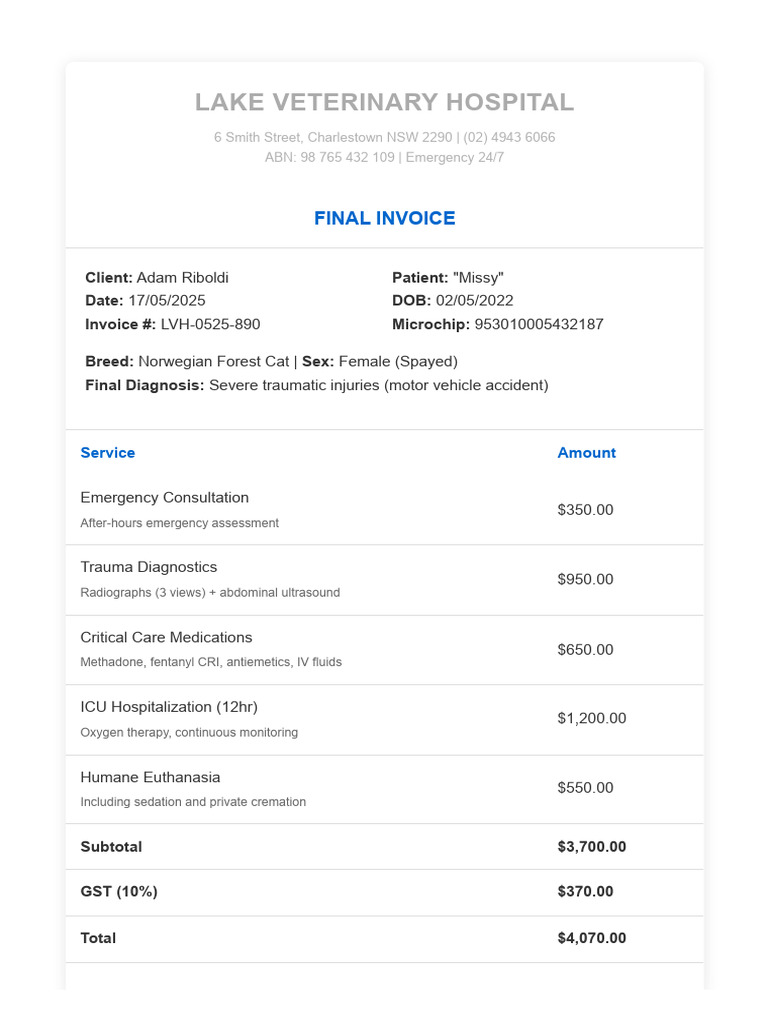The width and height of the screenshot is (768, 1024).
Task: Click the Final Invoice title
Action: pos(384,218)
